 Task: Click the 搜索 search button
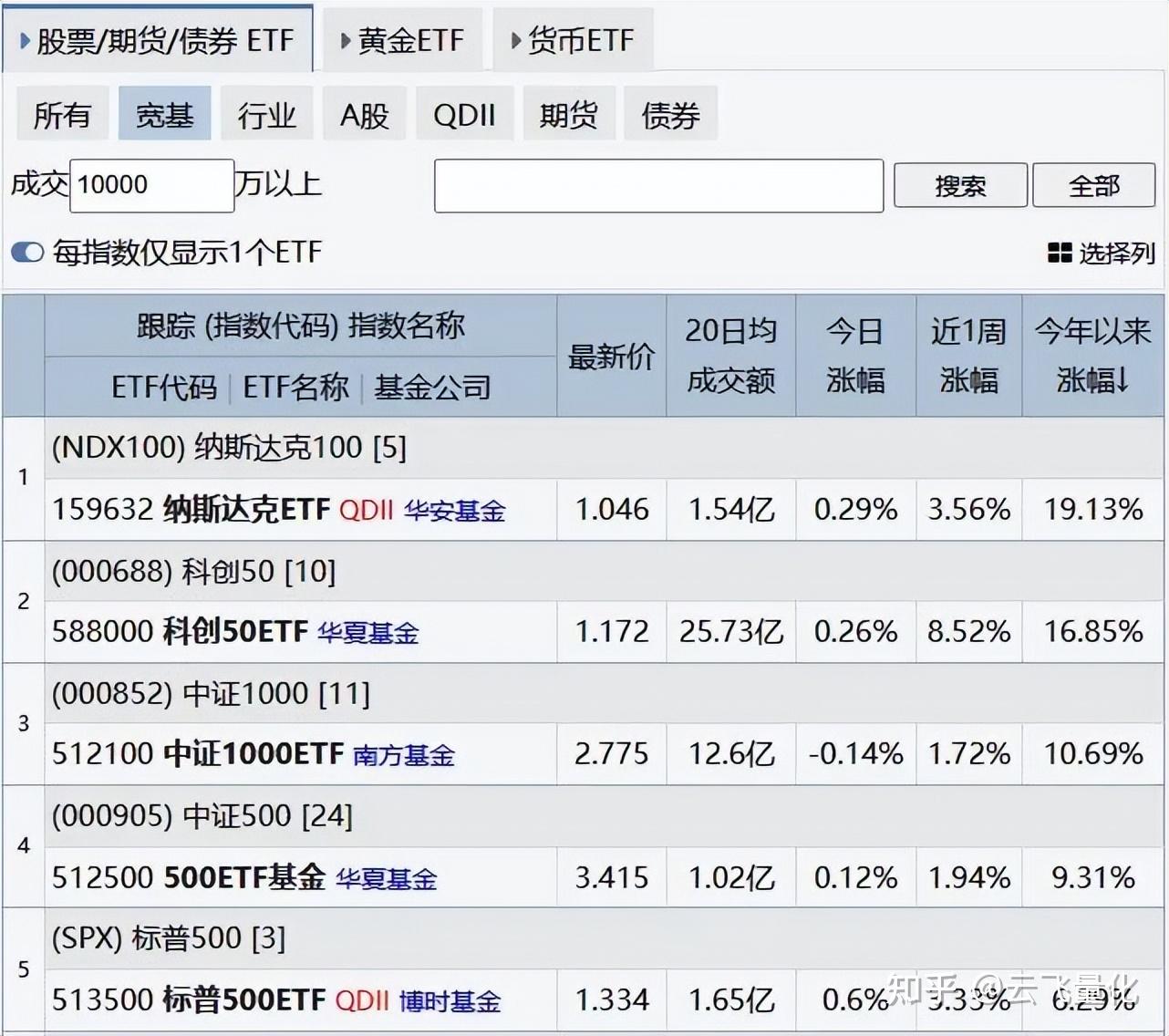pyautogui.click(x=959, y=185)
